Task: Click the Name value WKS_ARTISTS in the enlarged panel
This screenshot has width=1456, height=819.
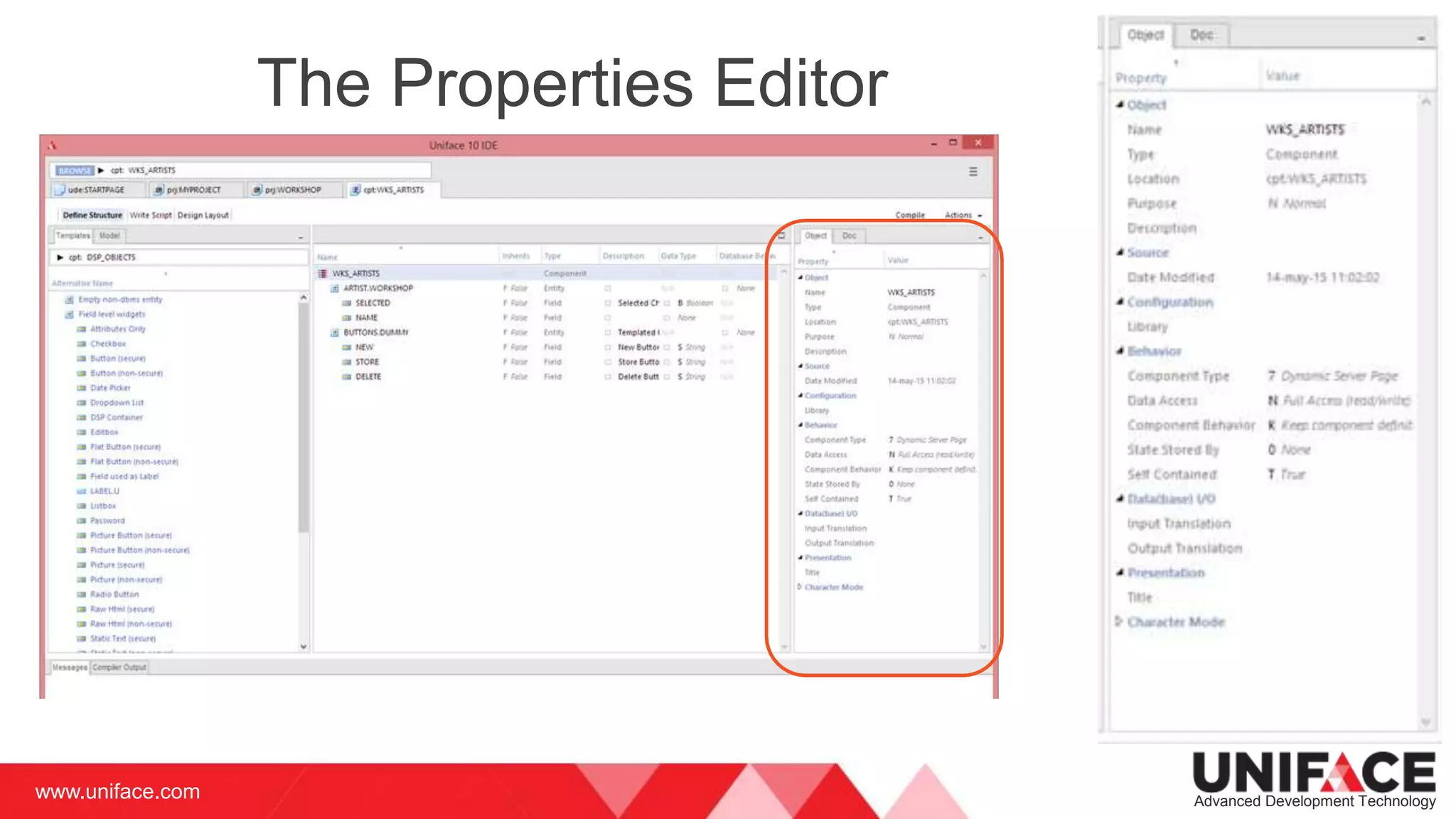Action: pyautogui.click(x=1305, y=129)
